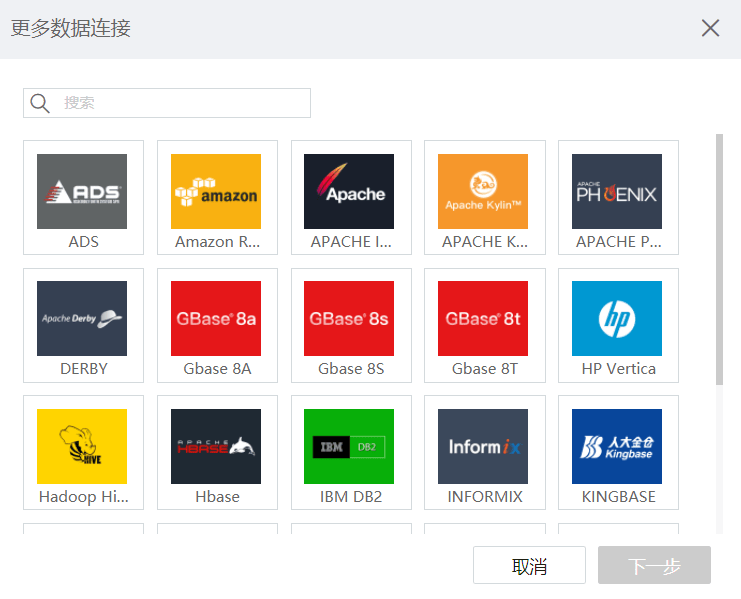
Task: Click the "INFORMIX" label text
Action: pos(485,497)
